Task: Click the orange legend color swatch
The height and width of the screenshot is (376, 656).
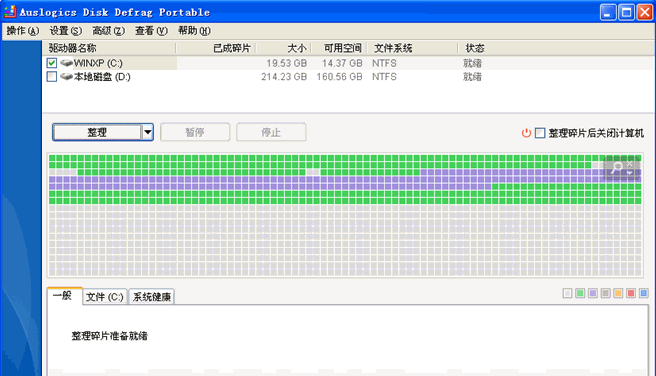Action: coord(618,293)
